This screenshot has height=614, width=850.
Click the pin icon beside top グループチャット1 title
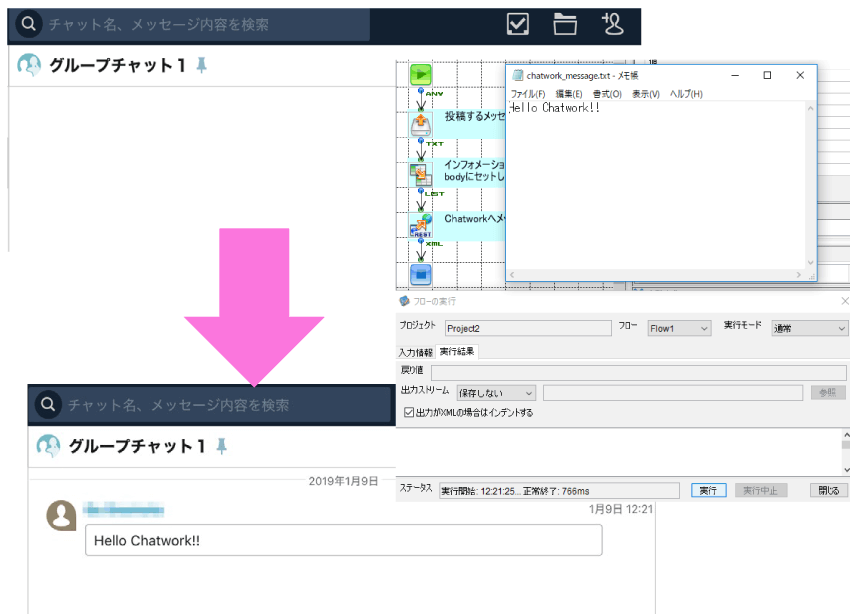(x=201, y=66)
